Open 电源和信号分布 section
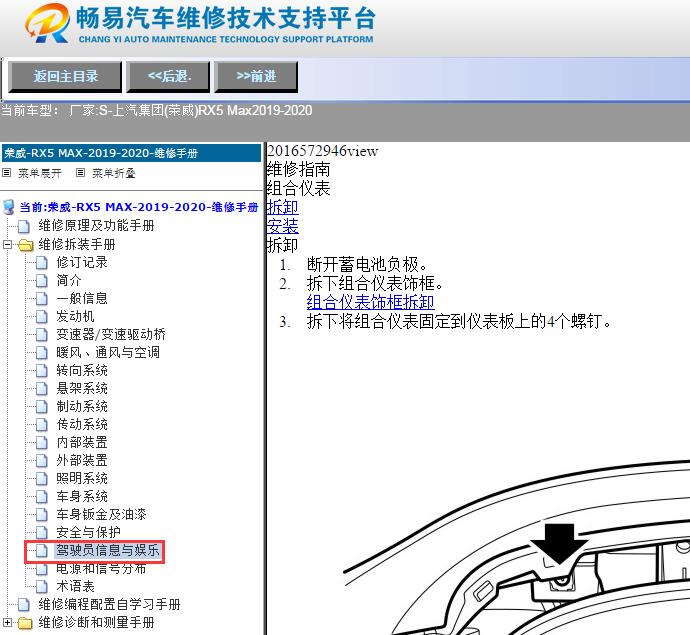Viewport: 690px width, 635px height. pos(101,569)
